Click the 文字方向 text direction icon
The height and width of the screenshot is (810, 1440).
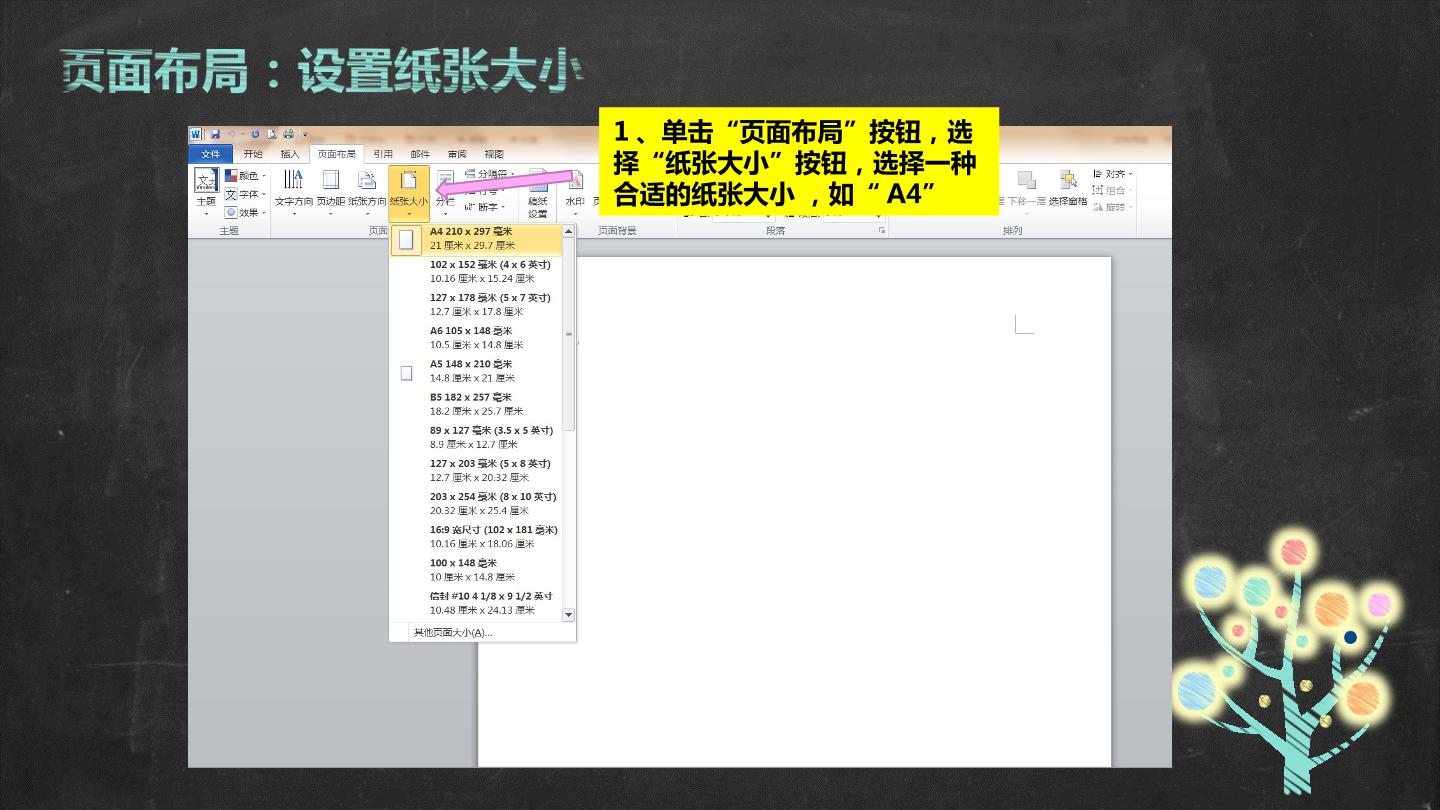point(294,192)
